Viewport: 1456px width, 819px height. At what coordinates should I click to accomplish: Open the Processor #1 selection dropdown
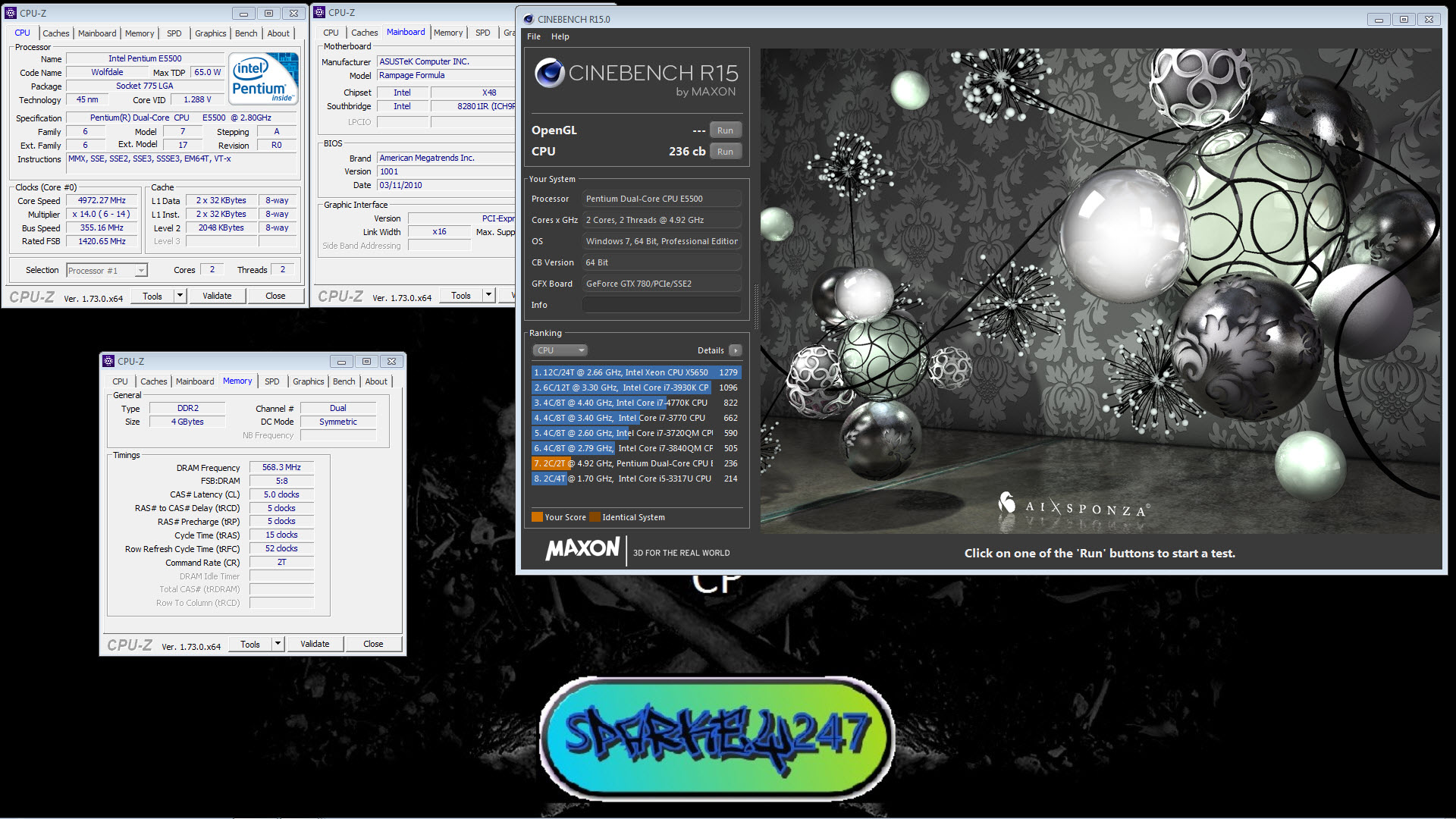[x=106, y=271]
